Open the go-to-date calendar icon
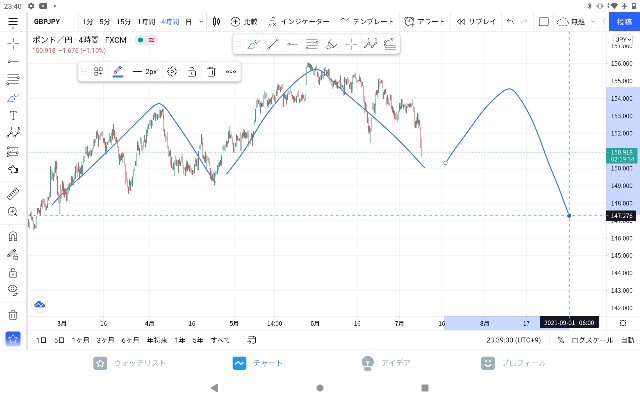The width and height of the screenshot is (640, 400). point(252,340)
